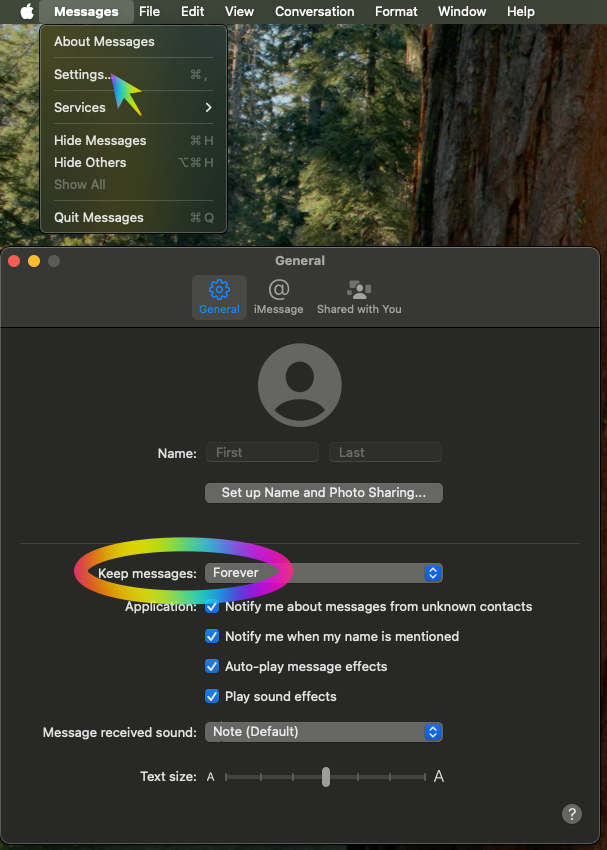The image size is (607, 850).
Task: Choose About Messages from the menu
Action: [133, 41]
